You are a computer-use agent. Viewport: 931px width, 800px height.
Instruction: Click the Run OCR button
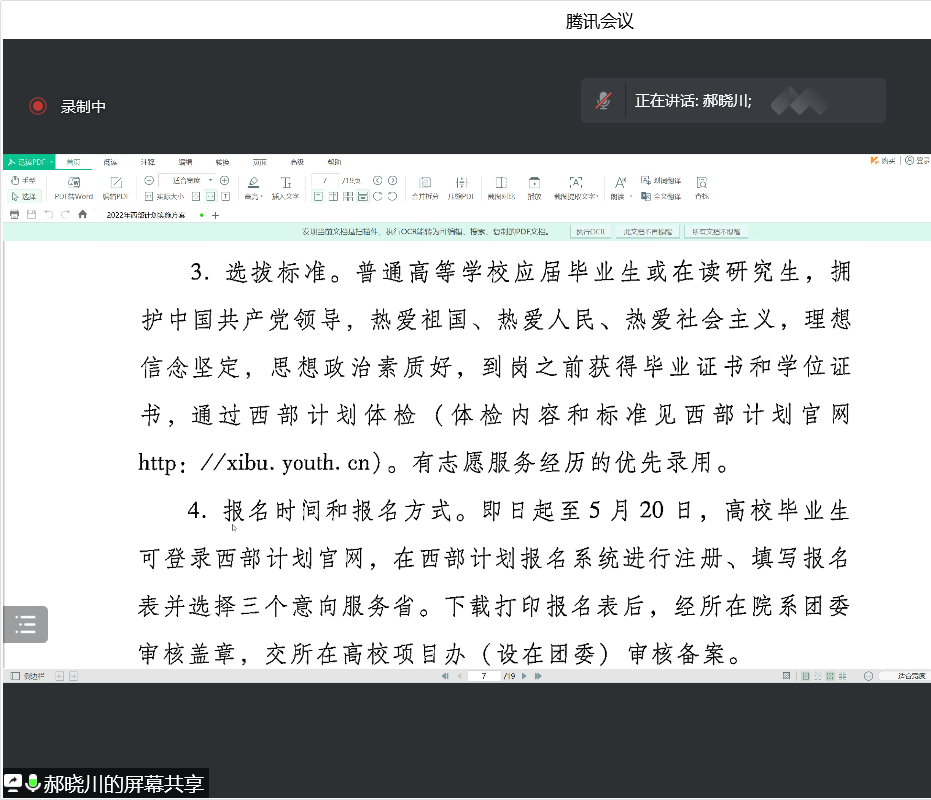590,231
